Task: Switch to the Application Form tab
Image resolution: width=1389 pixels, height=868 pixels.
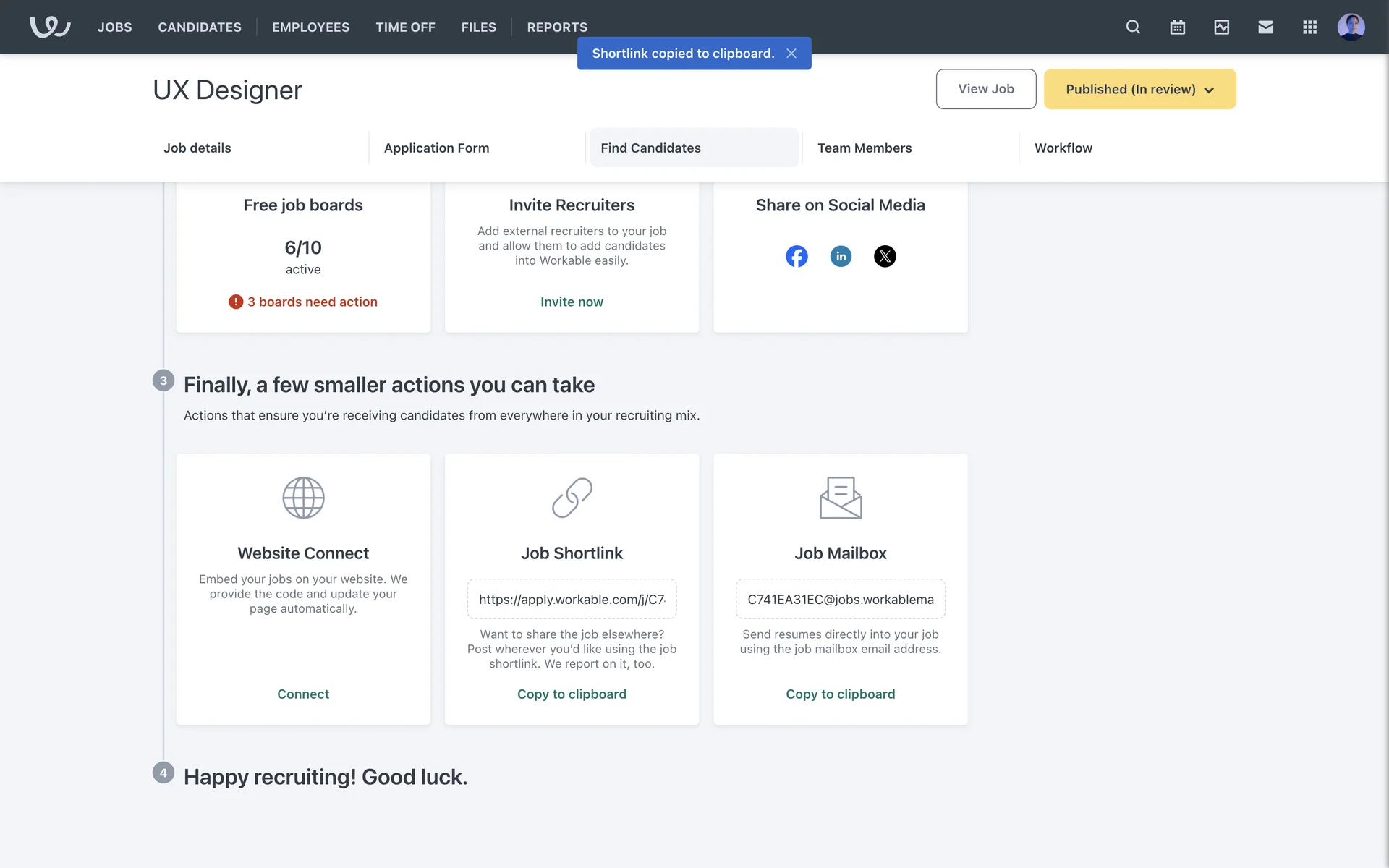Action: 436,148
